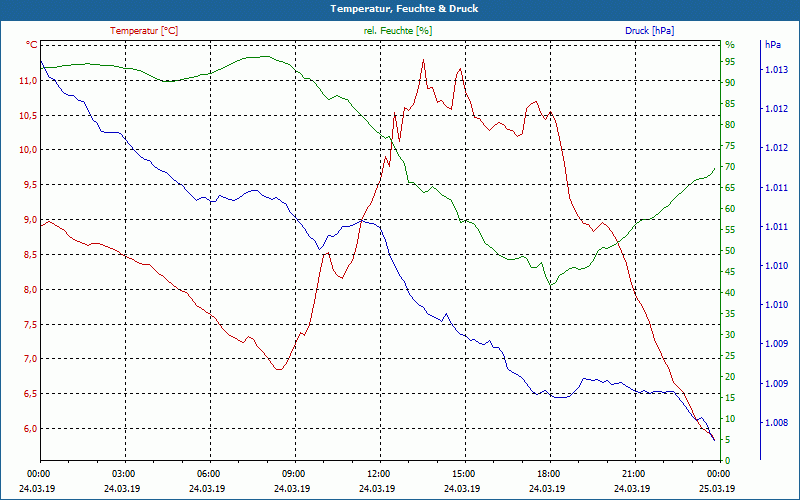This screenshot has height=500, width=800.
Task: Select the green 'rel. Feuchte [%]' legend label
Action: [398, 31]
